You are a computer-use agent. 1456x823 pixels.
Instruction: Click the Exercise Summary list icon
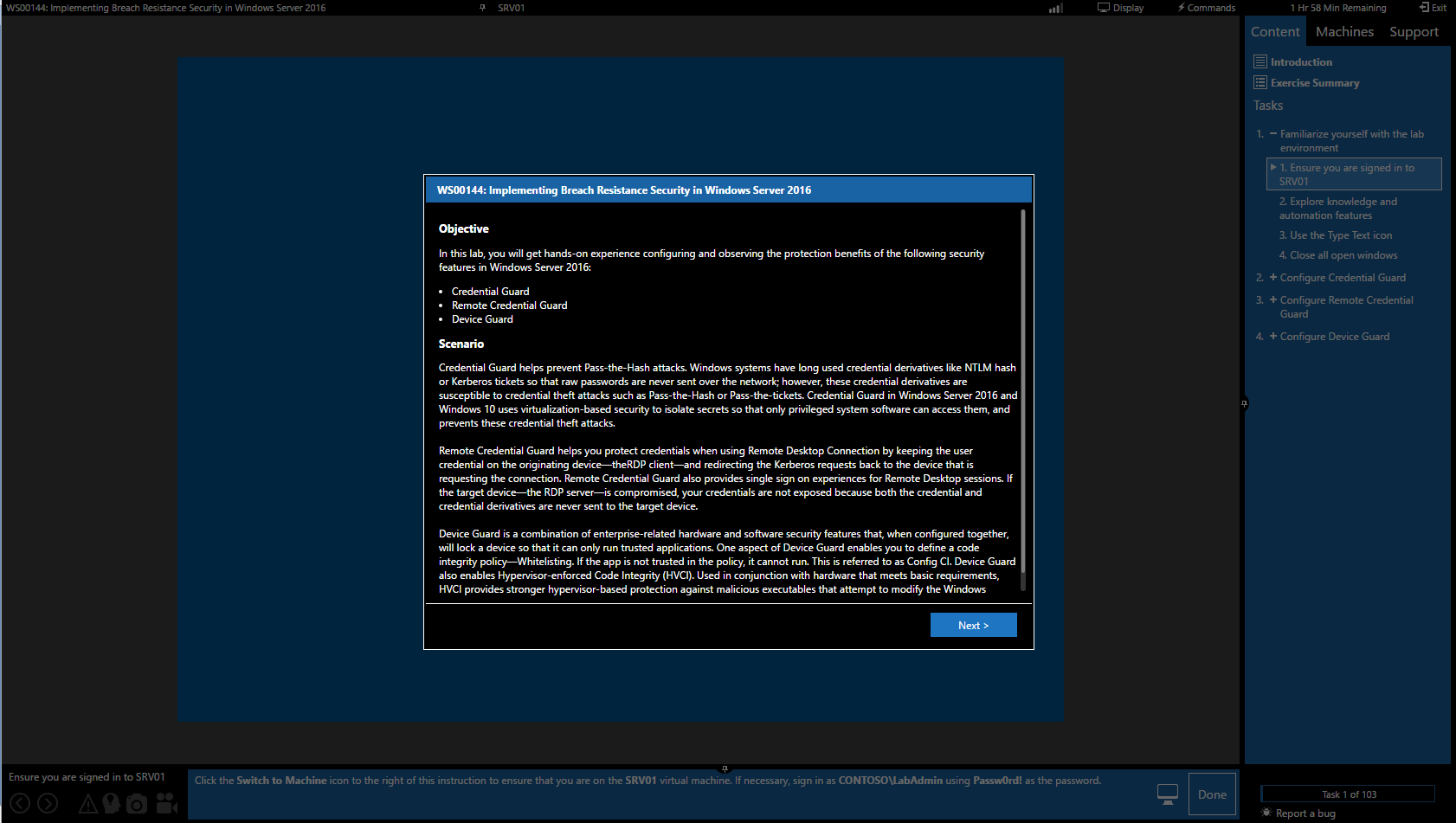tap(1260, 83)
